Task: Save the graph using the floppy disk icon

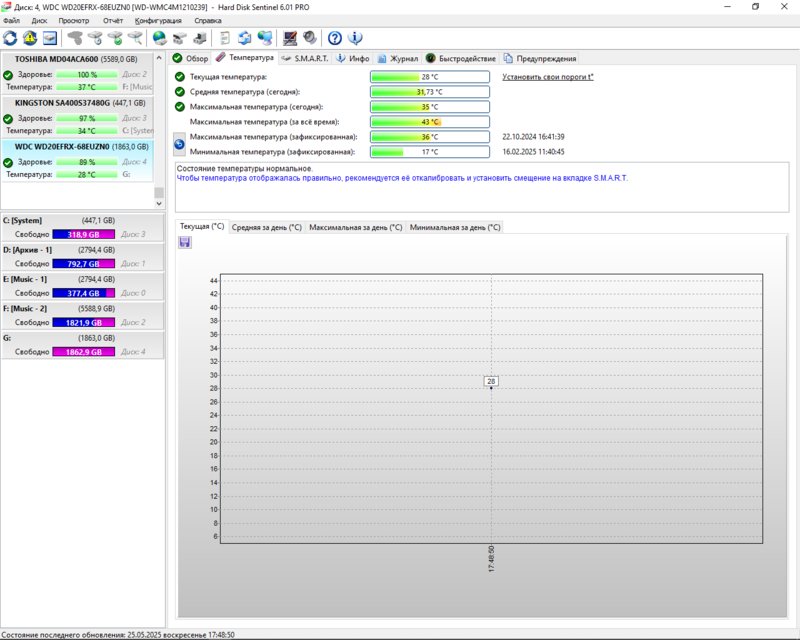Action: [x=185, y=243]
